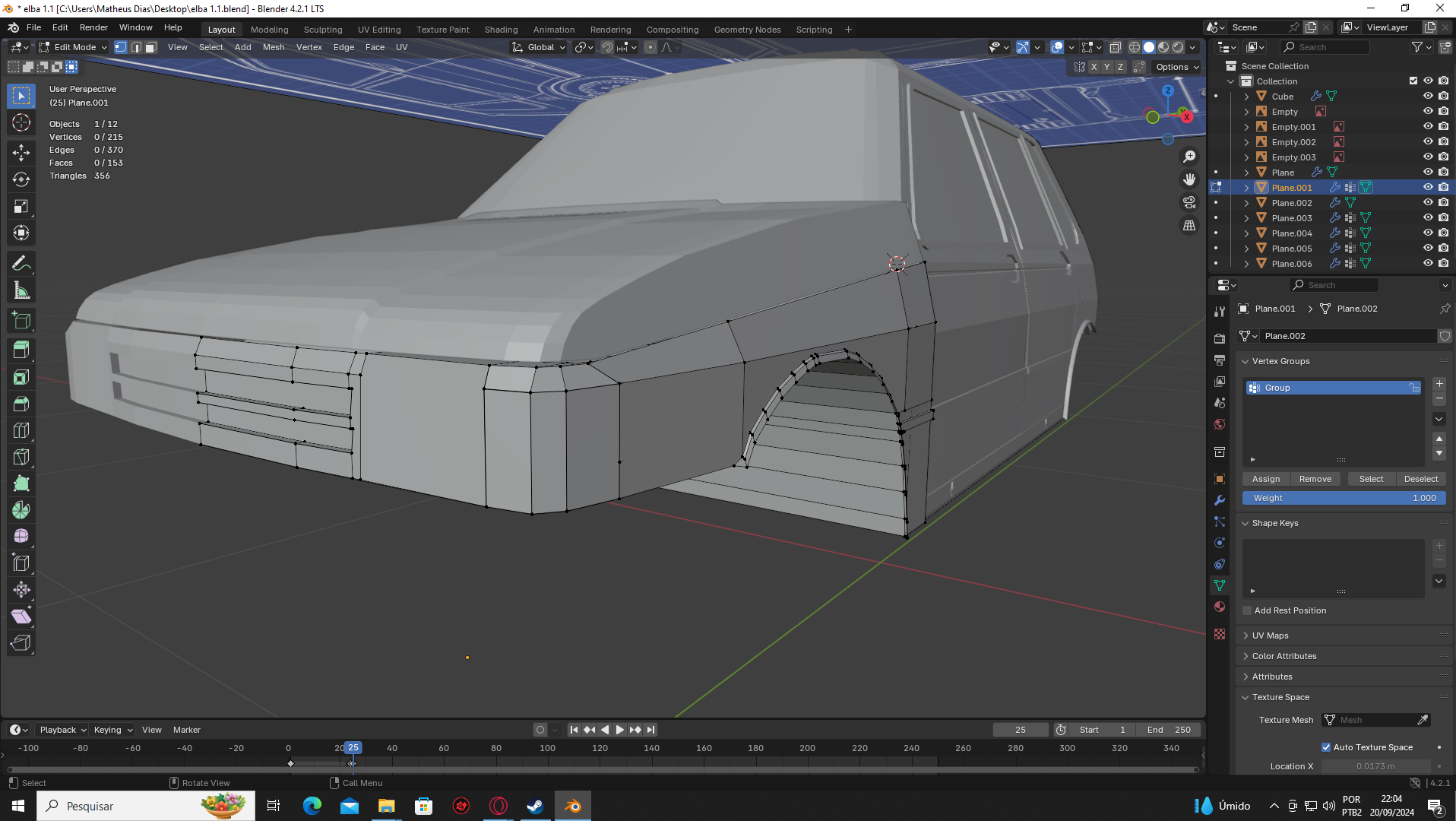Viewport: 1456px width, 821px height.
Task: Switch to face select mode
Action: point(151,47)
